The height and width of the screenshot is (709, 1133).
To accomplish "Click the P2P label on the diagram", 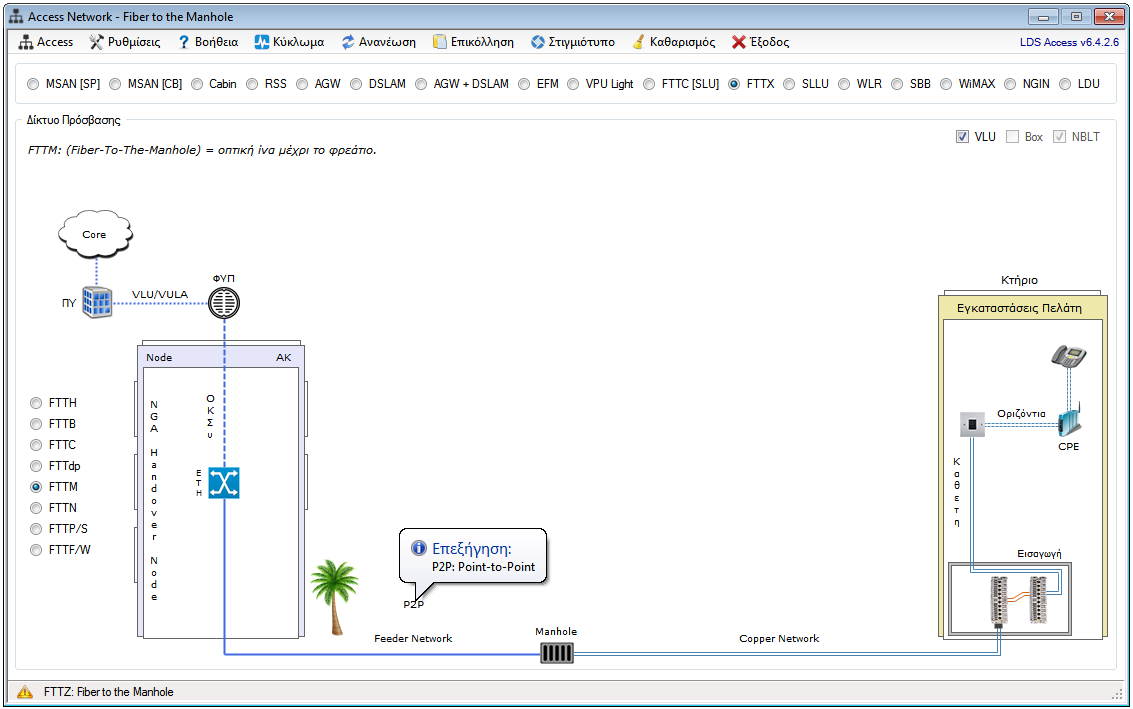I will 414,605.
